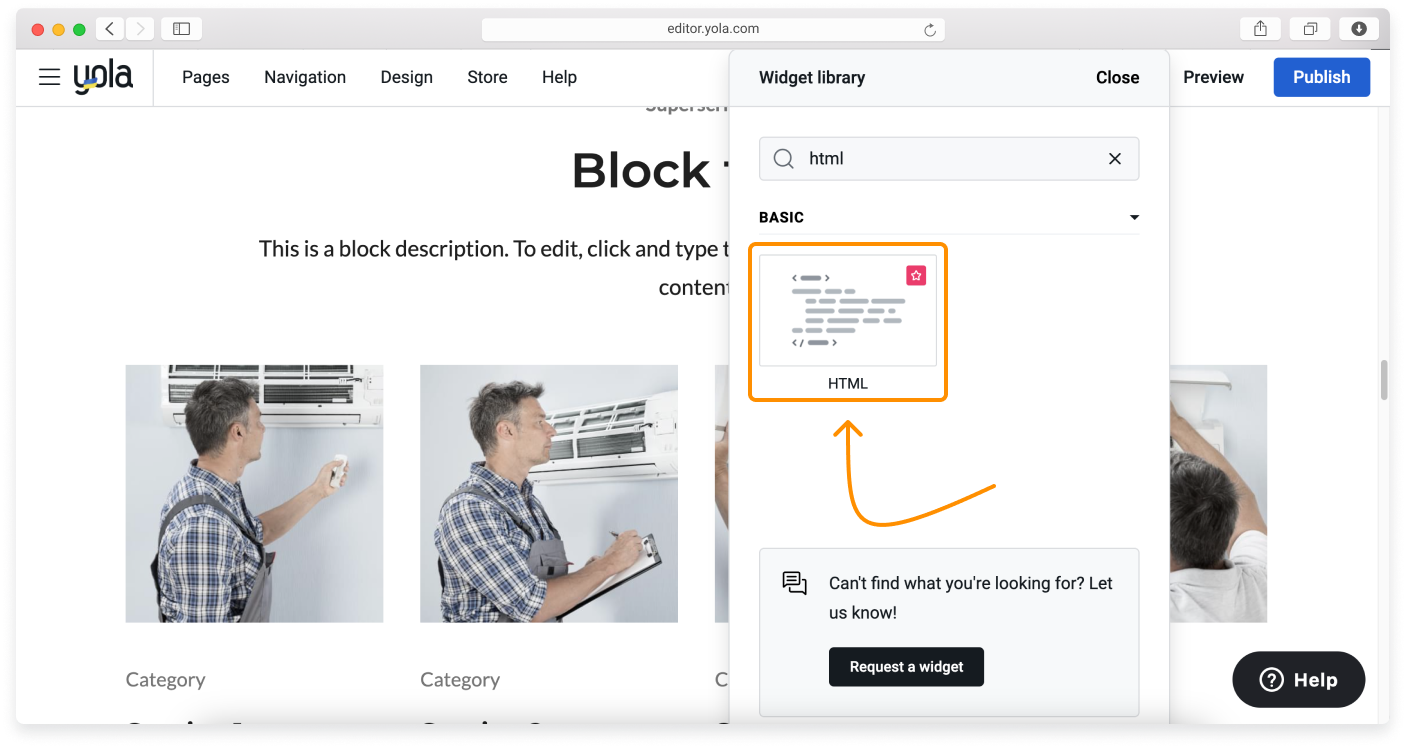Open the Store menu

click(487, 77)
